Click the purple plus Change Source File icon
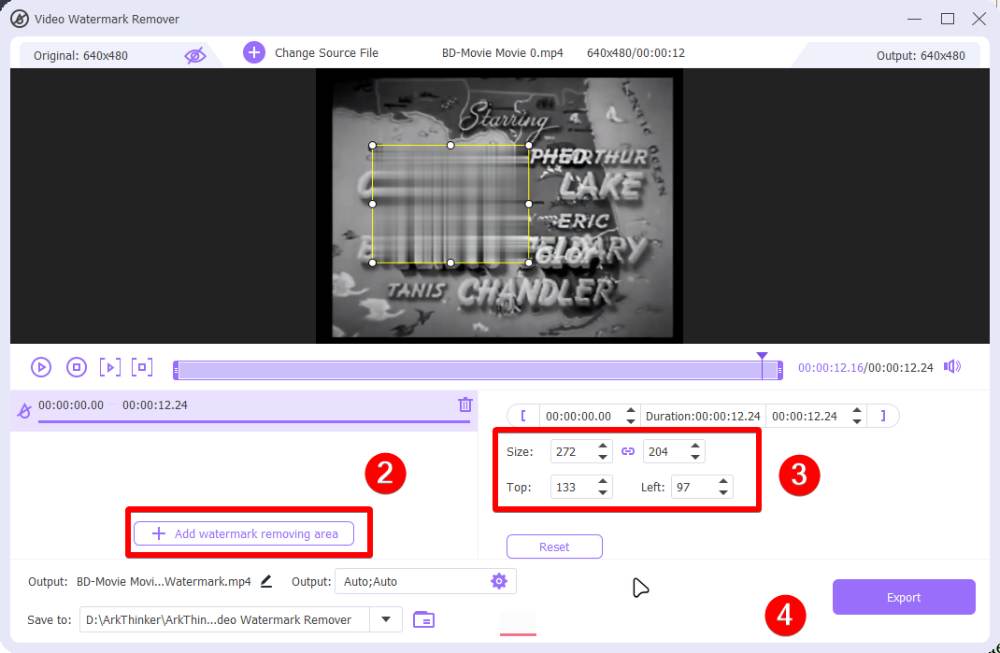The width and height of the screenshot is (1000, 653). (x=254, y=52)
